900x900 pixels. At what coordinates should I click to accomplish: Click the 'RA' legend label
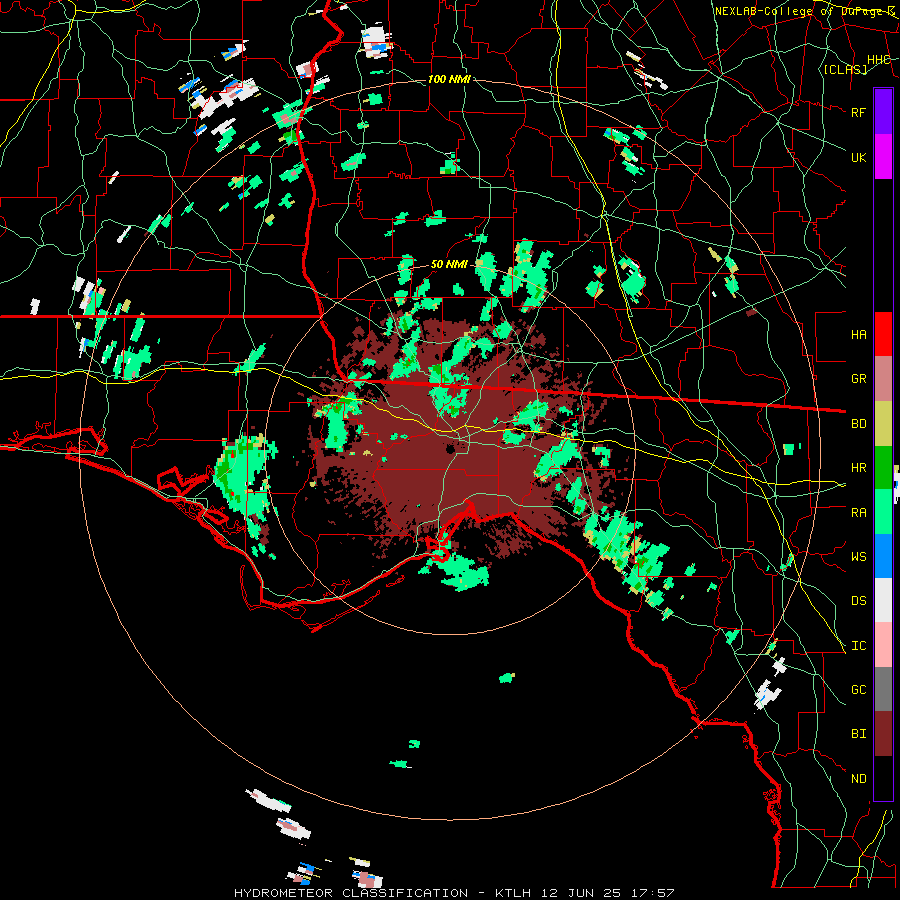coord(858,513)
